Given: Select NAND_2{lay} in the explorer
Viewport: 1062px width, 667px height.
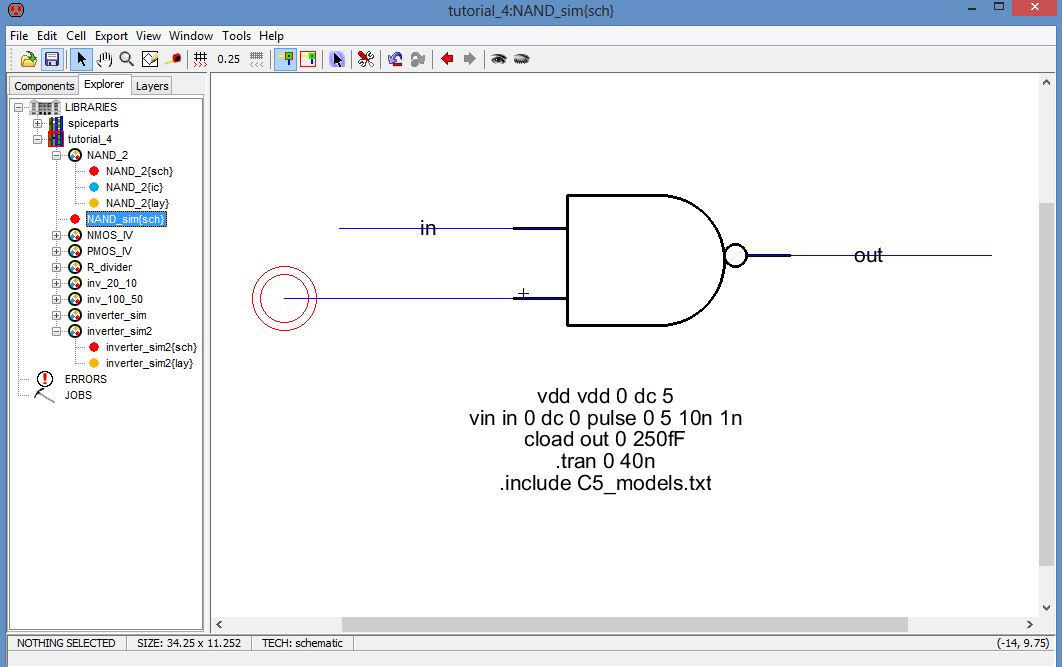Looking at the screenshot, I should [x=137, y=203].
